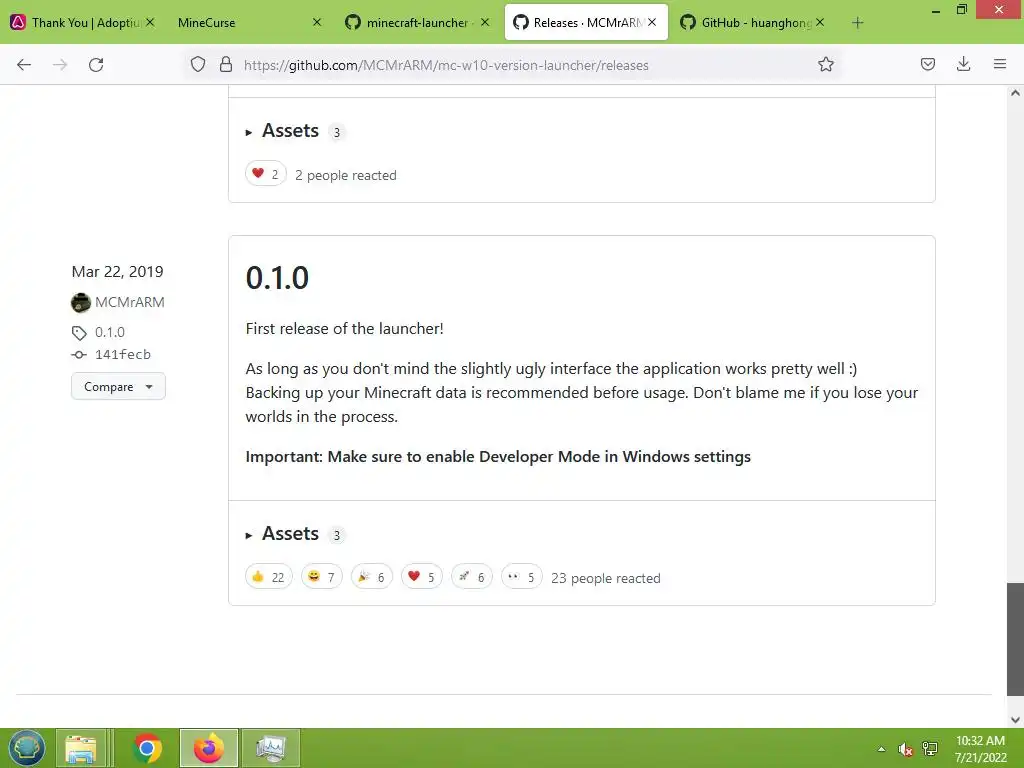Click the forward navigation arrow
This screenshot has width=1024, height=768.
click(60, 65)
